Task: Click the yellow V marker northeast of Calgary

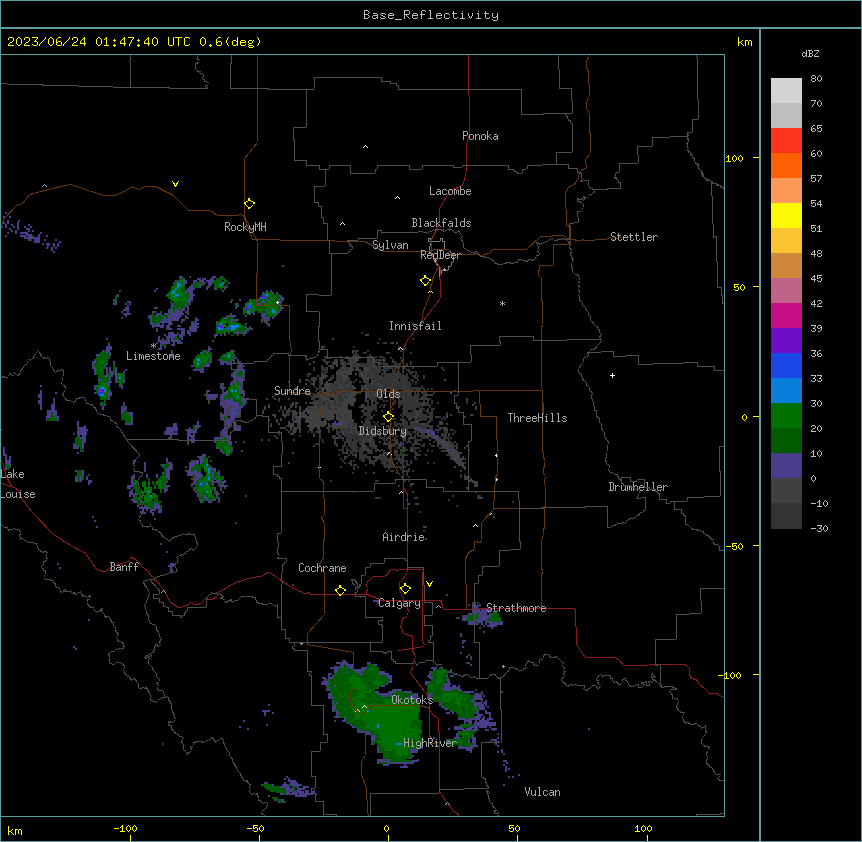Action: tap(429, 584)
